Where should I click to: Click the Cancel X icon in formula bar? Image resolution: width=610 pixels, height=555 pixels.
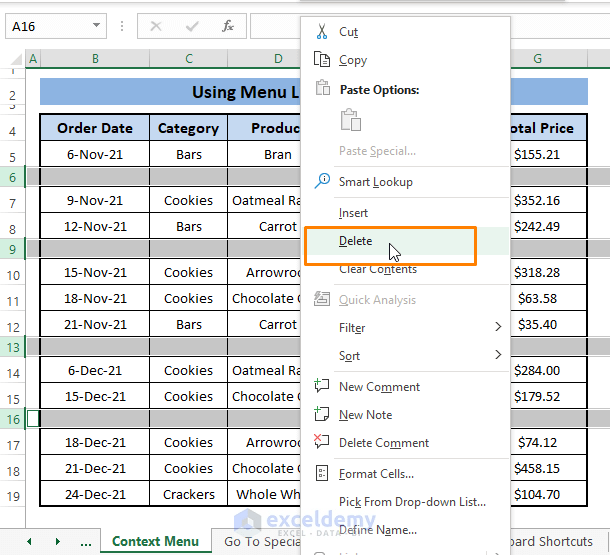156,26
